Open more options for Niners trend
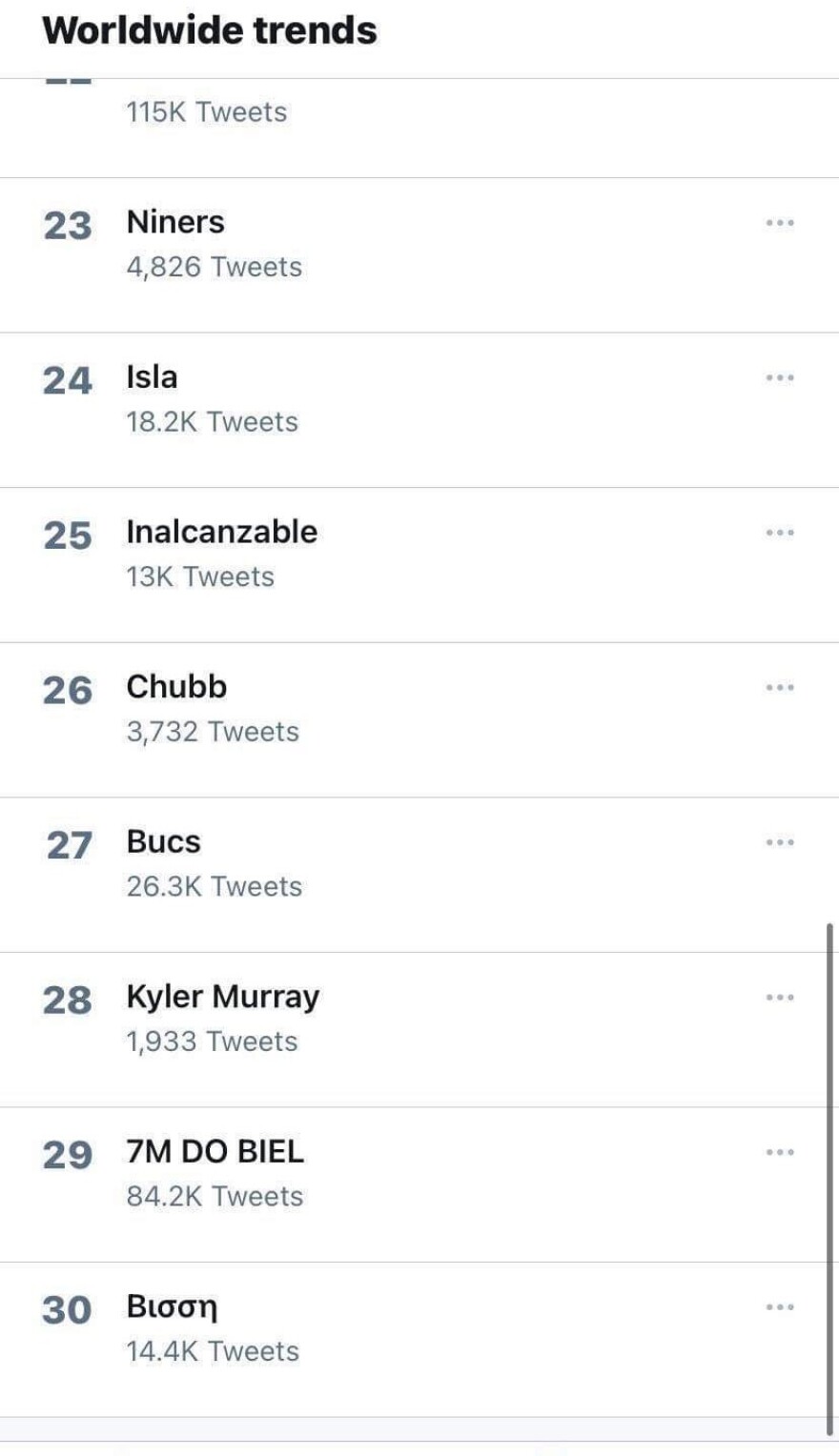Viewport: 839px width, 1456px height. (x=779, y=223)
